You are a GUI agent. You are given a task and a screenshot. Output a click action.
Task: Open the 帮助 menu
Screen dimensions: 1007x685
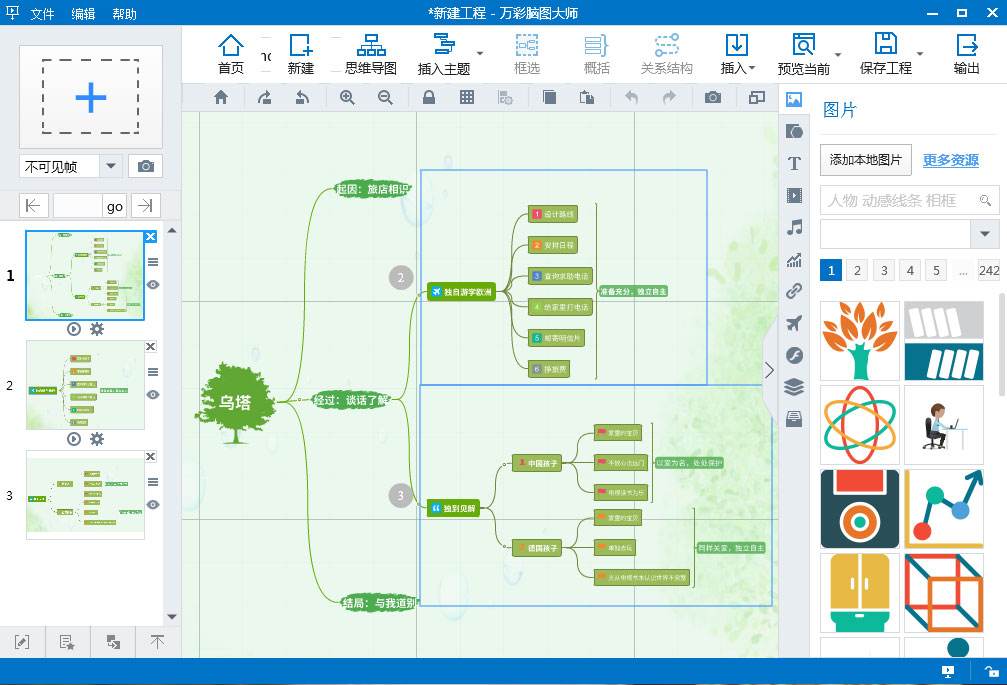click(x=124, y=13)
